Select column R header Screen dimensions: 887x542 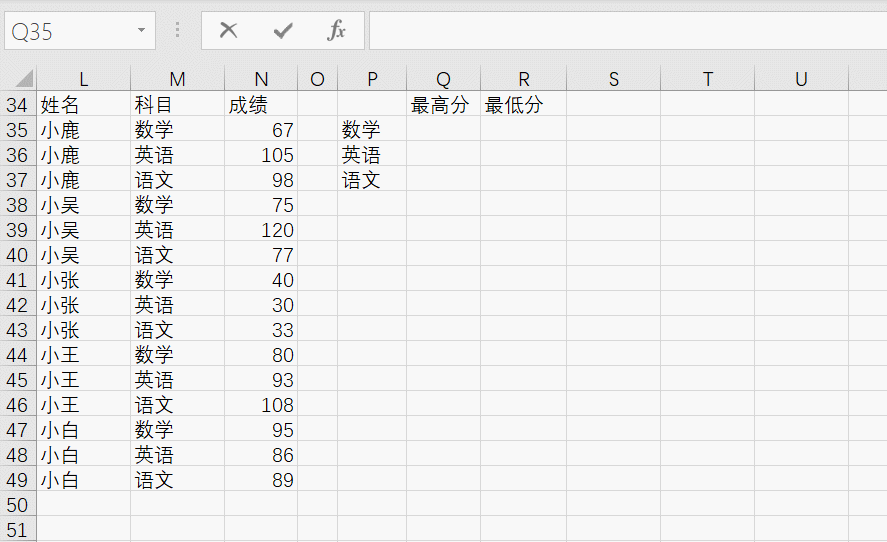524,79
